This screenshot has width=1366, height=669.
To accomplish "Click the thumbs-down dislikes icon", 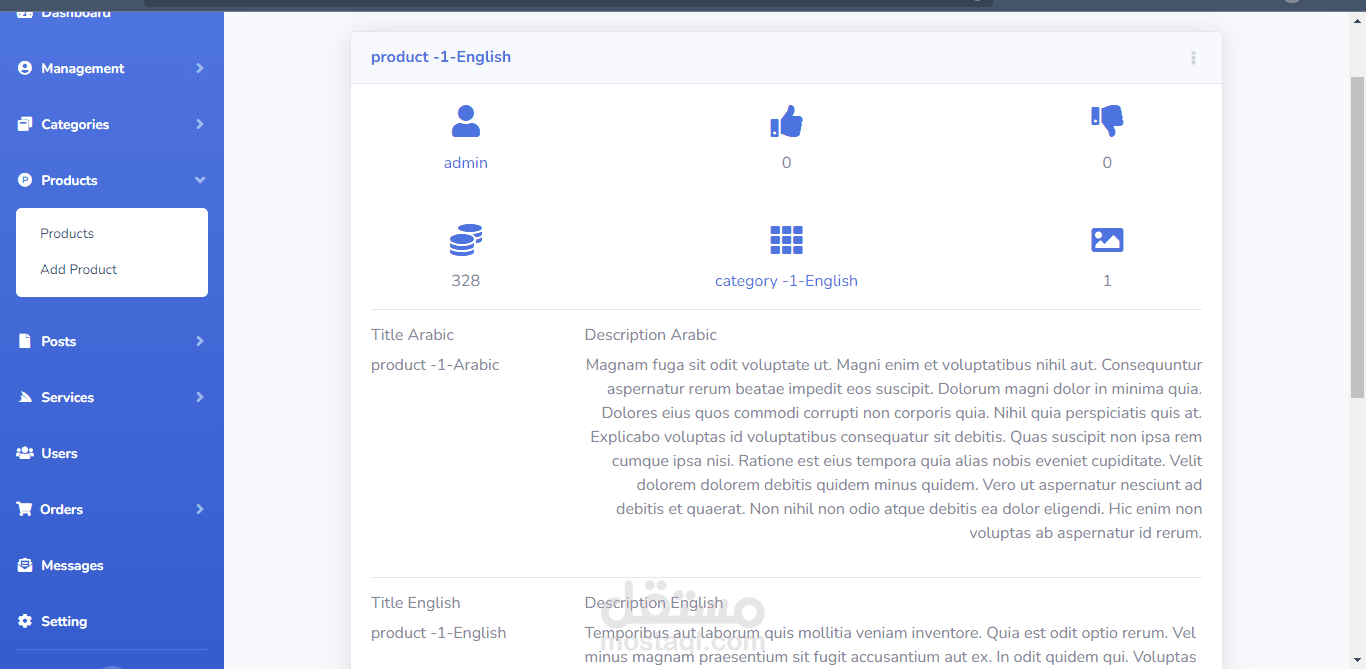I will click(x=1107, y=121).
